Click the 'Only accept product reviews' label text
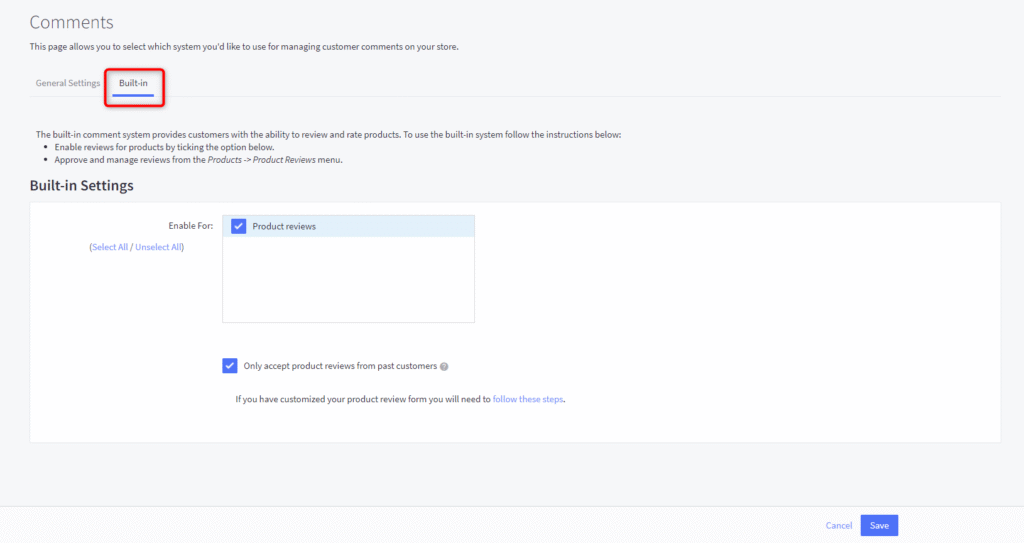 340,366
